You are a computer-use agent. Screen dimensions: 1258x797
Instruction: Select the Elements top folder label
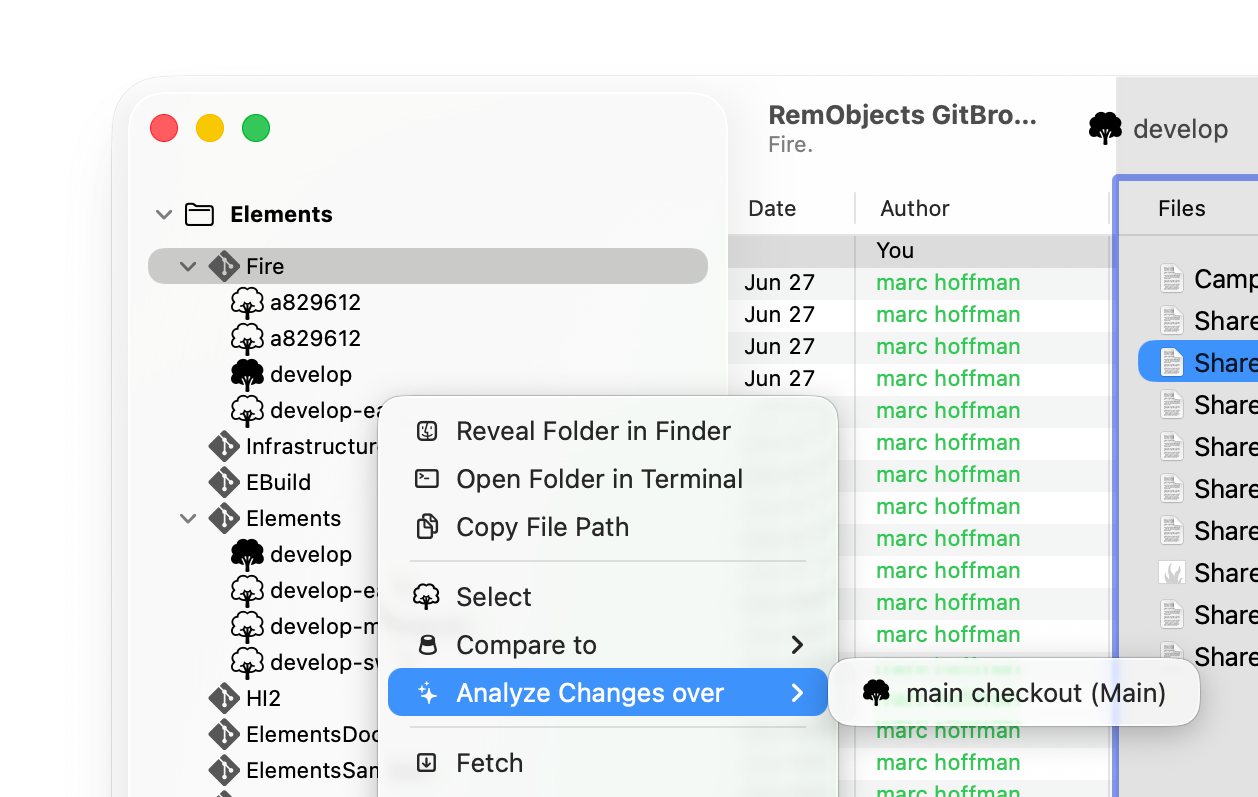(x=281, y=214)
